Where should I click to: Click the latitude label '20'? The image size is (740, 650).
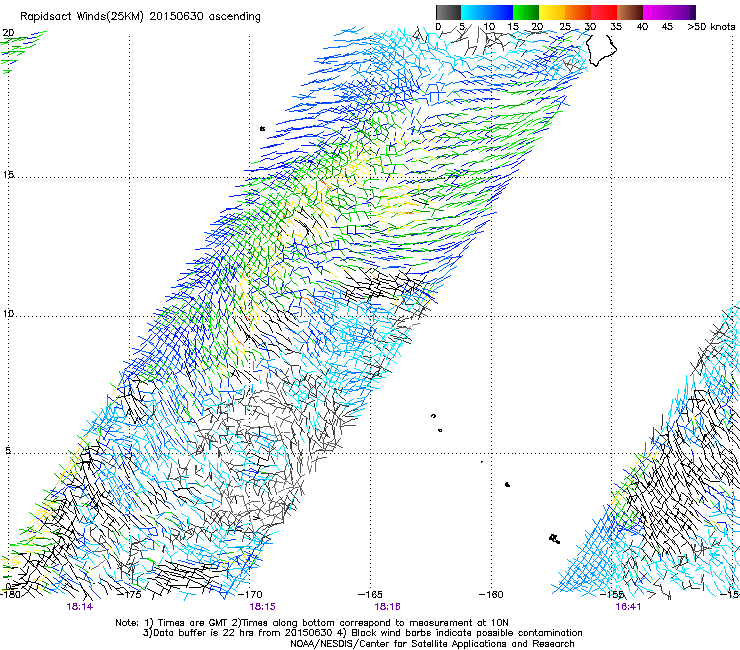point(8,33)
